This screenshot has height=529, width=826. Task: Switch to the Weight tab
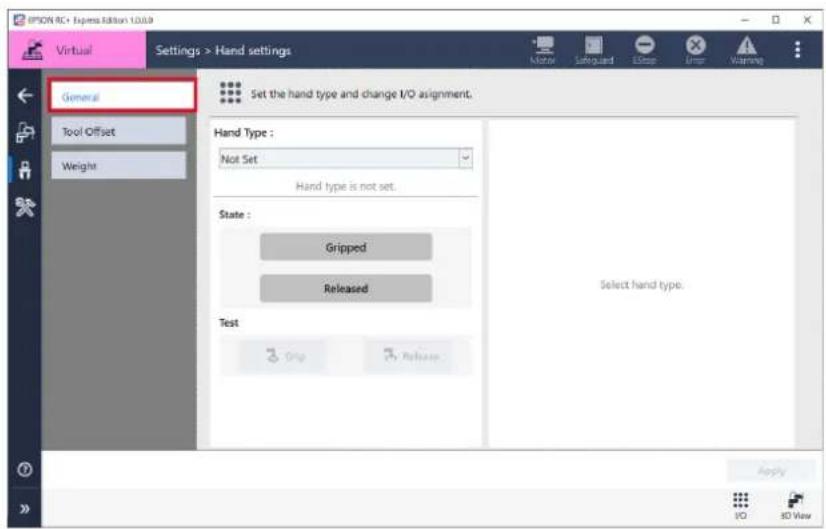[x=119, y=166]
